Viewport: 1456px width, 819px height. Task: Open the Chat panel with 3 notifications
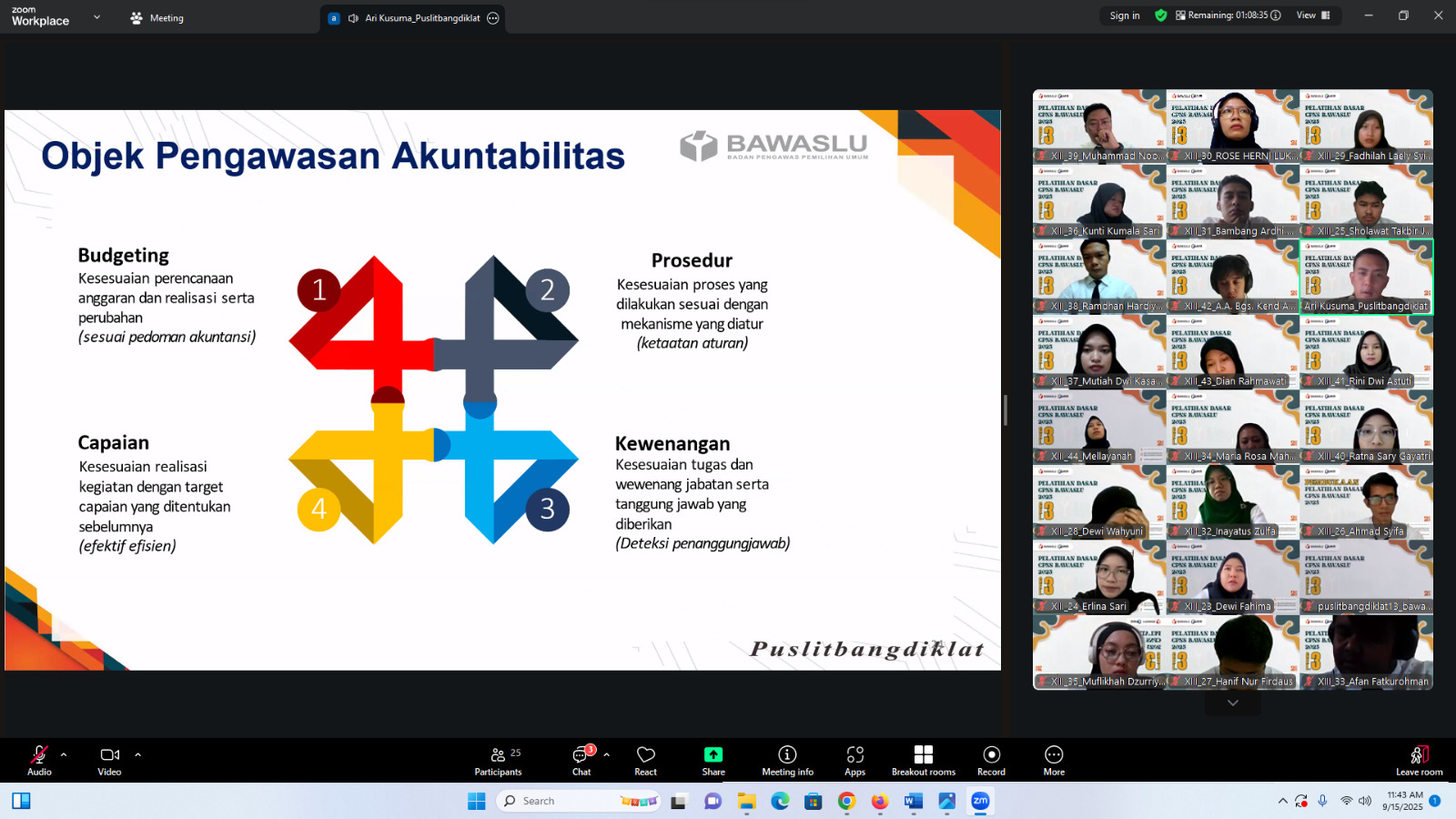point(581,760)
